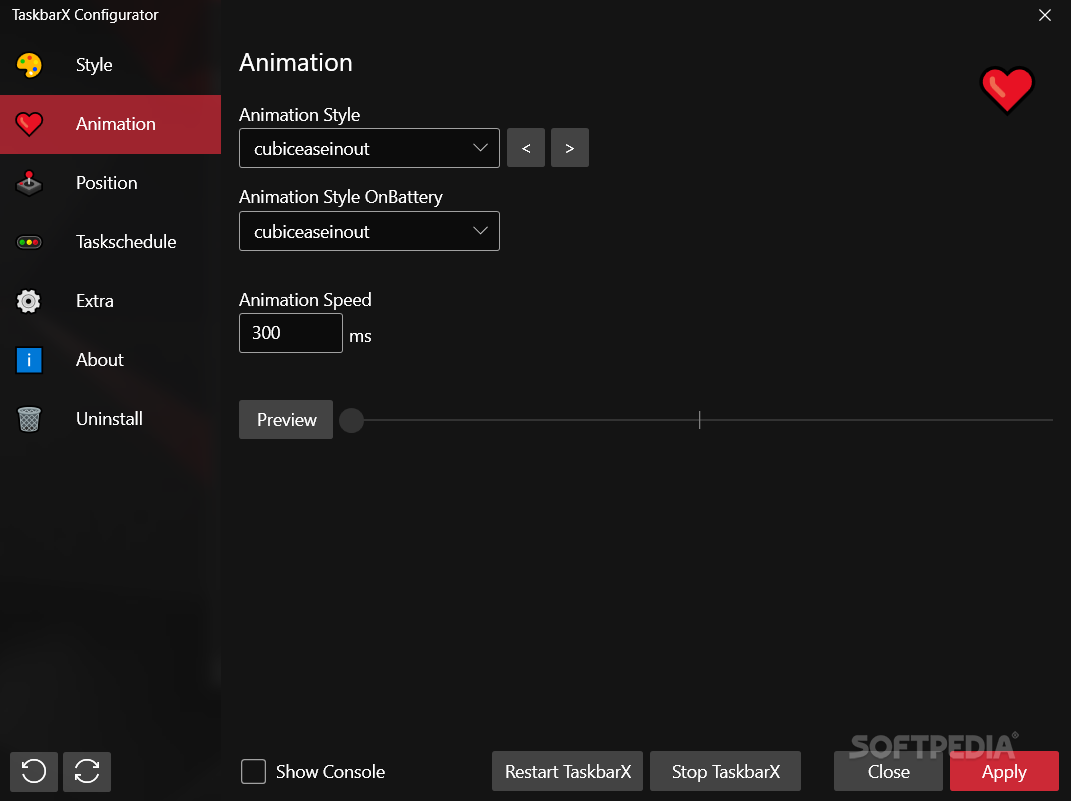Image resolution: width=1071 pixels, height=801 pixels.
Task: Click the Uninstall trash can icon
Action: (x=29, y=419)
